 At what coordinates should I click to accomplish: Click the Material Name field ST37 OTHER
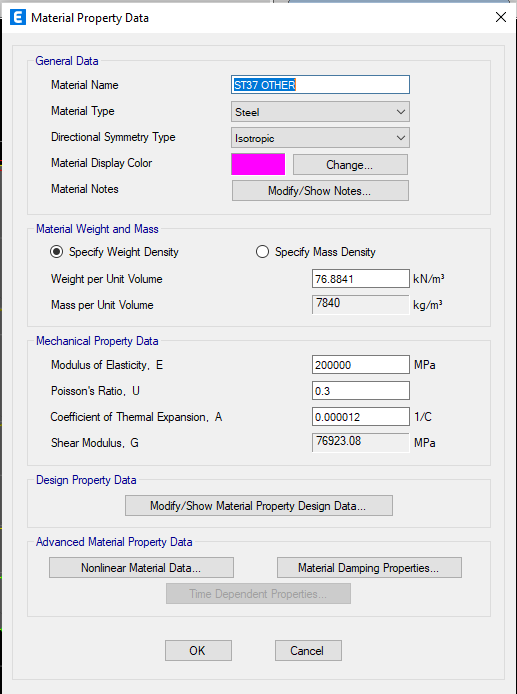click(320, 85)
